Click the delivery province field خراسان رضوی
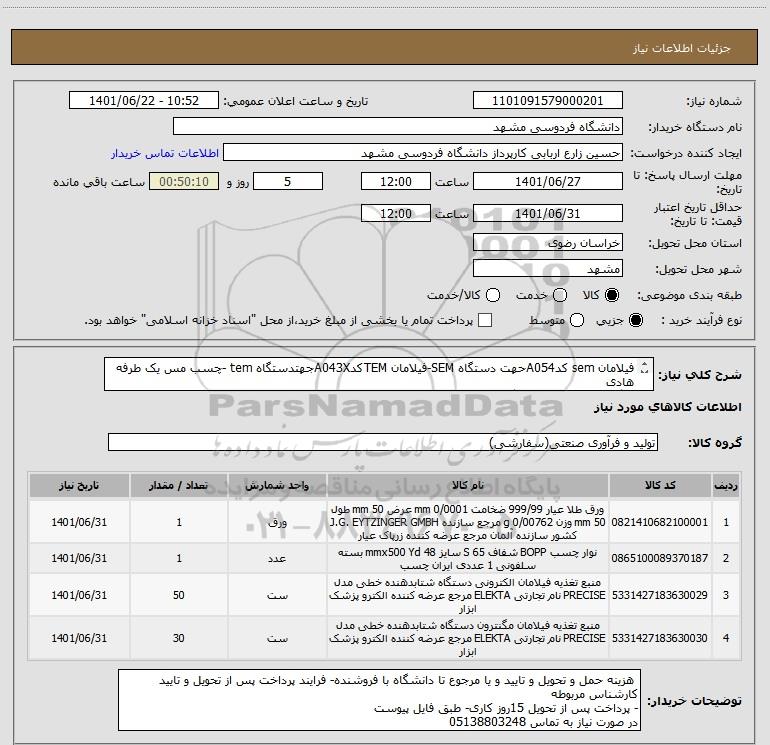This screenshot has width=770, height=745. [548, 243]
